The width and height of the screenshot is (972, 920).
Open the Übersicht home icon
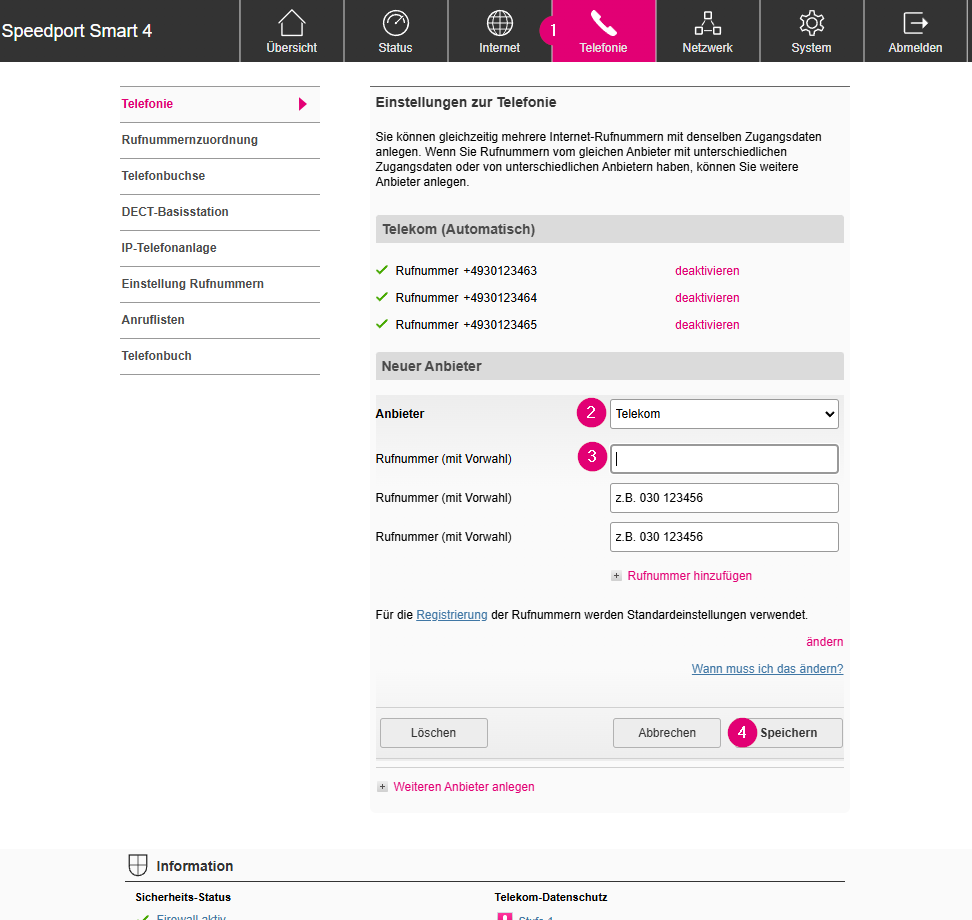pos(292,24)
